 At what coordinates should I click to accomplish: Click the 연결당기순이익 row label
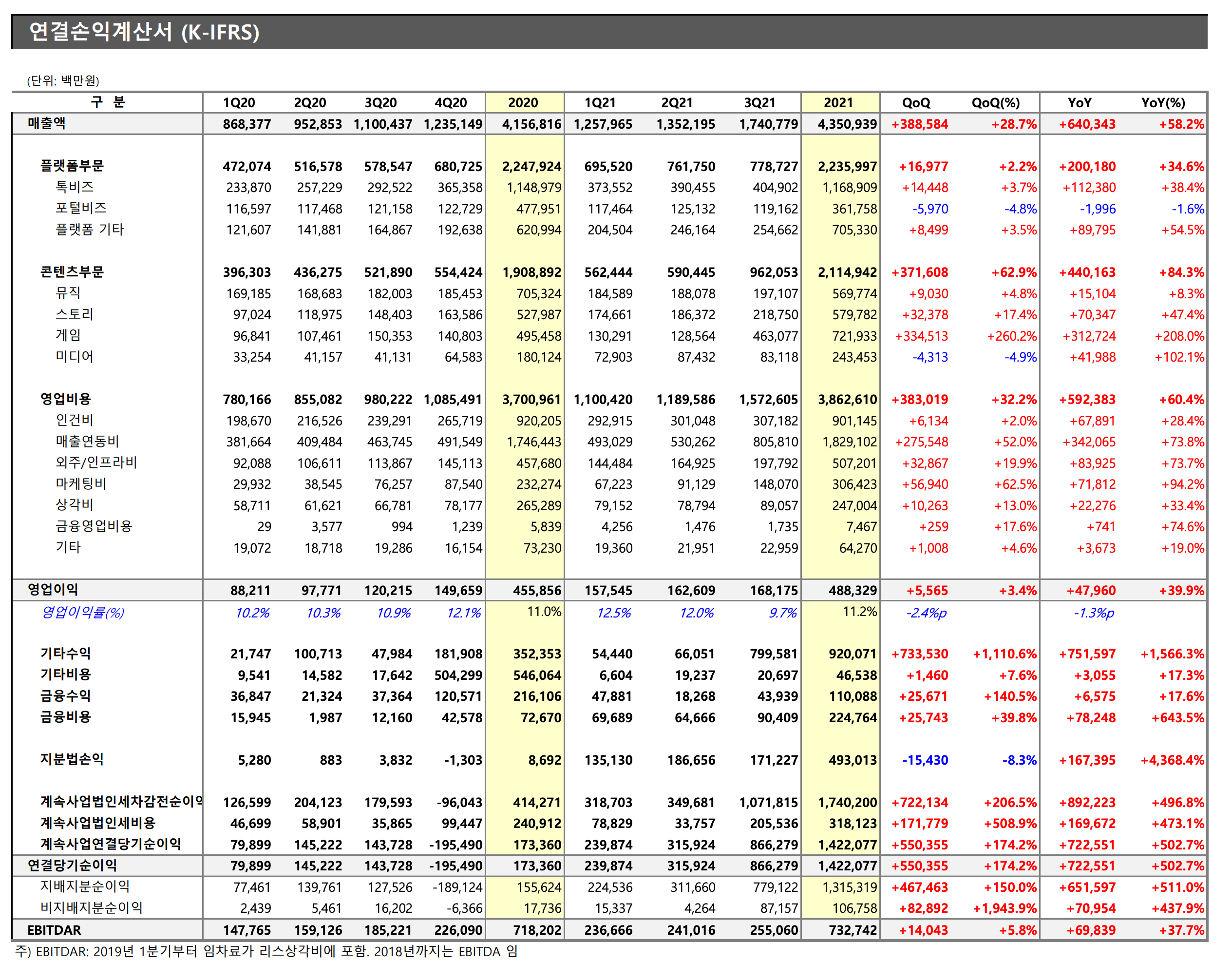tap(72, 866)
